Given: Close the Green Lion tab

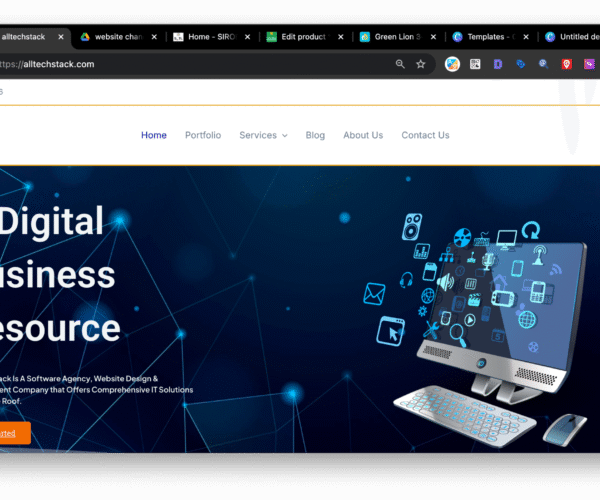Looking at the screenshot, I should click(x=433, y=37).
